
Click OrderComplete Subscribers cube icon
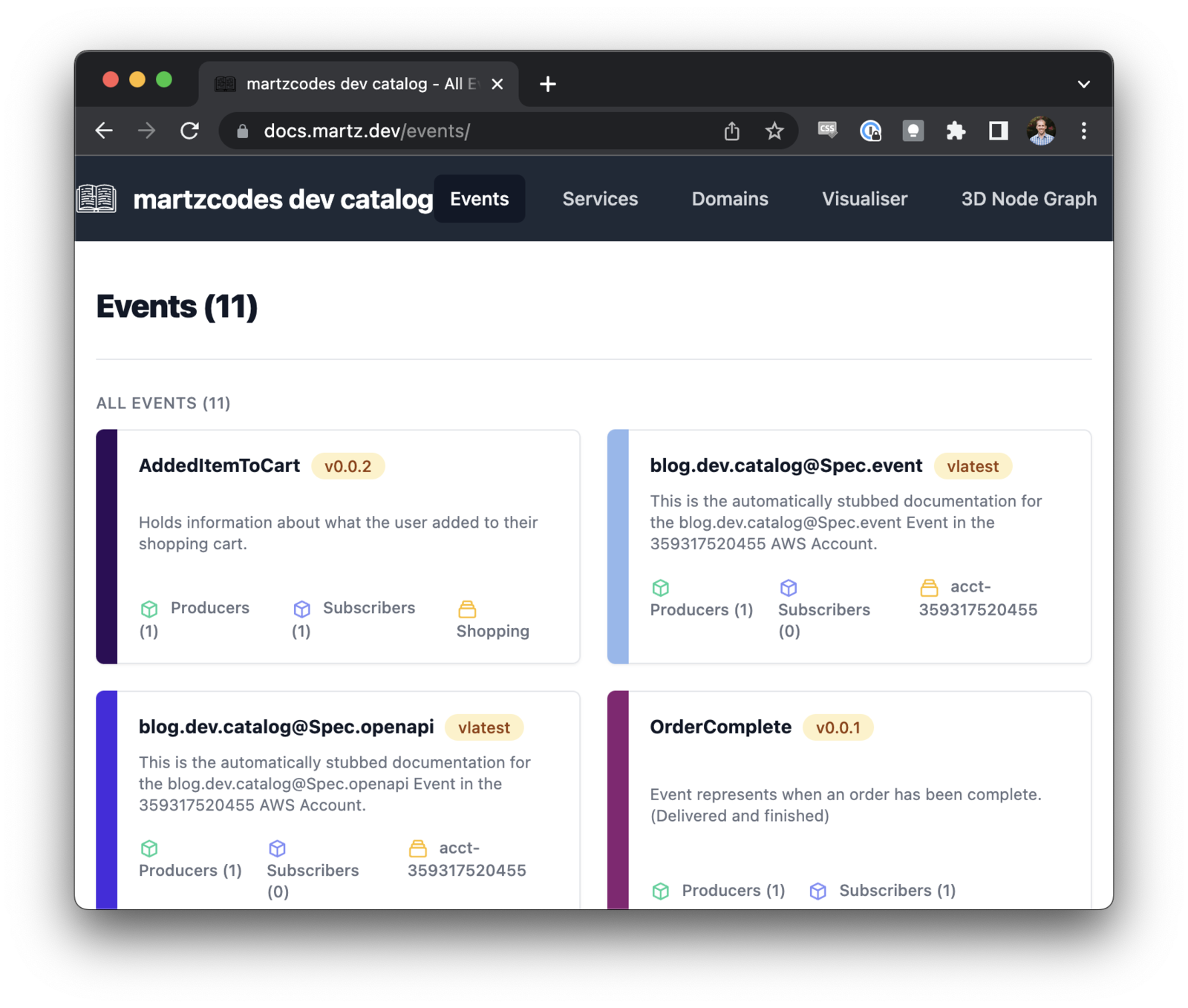pos(817,891)
